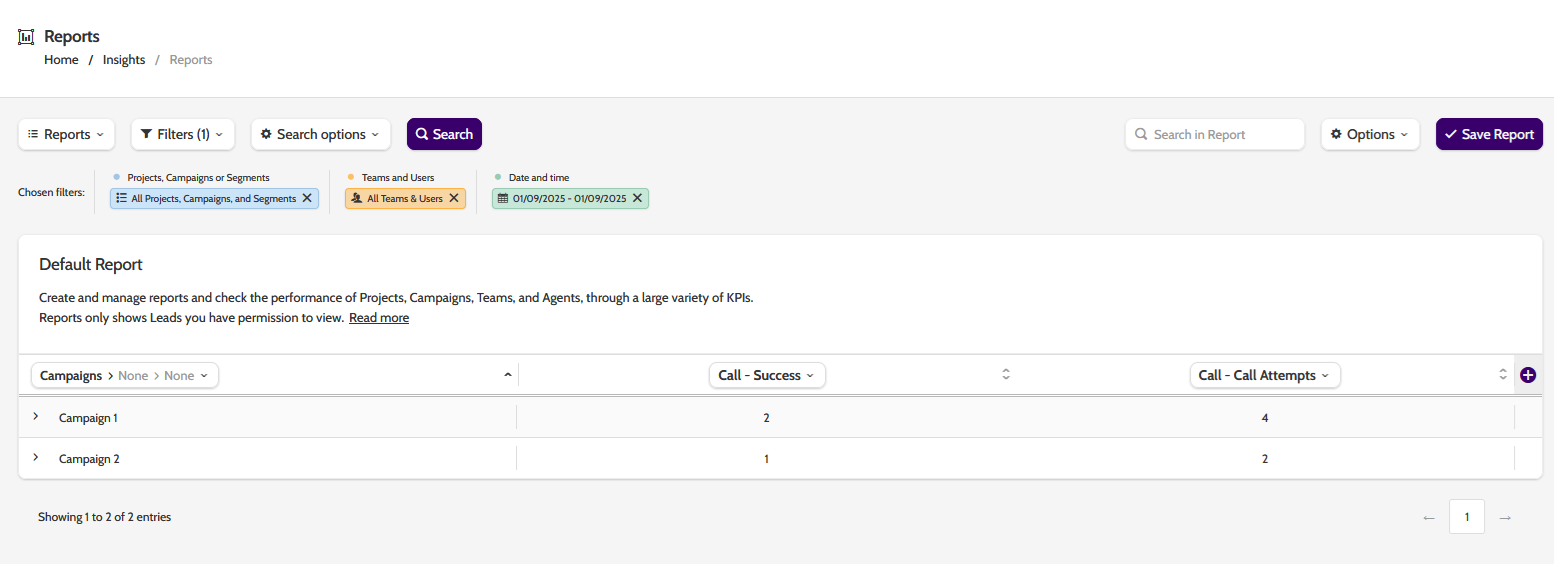This screenshot has width=1554, height=564.
Task: Remove the All Teams & Users filter
Action: click(454, 198)
